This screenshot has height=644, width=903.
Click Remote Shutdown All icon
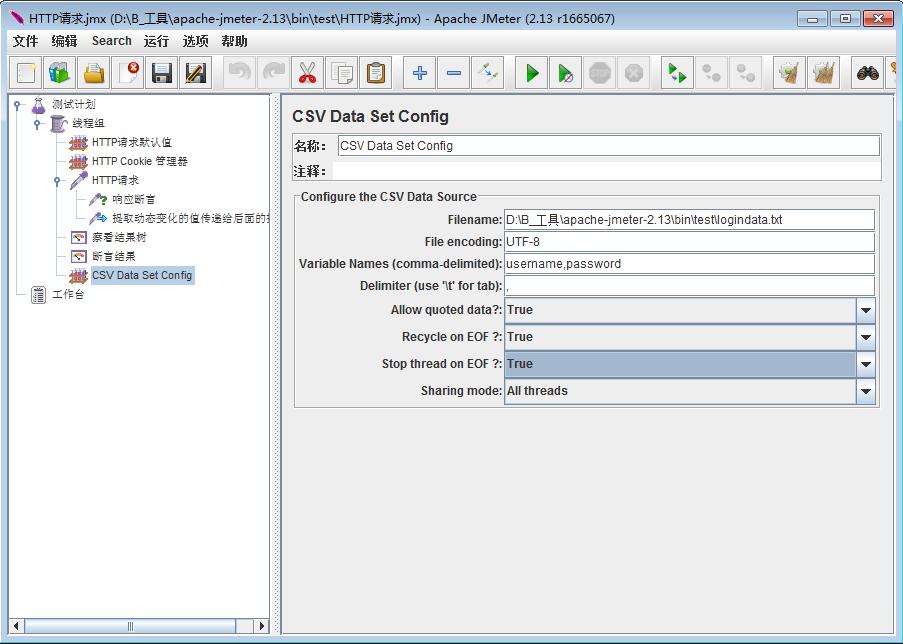[x=745, y=73]
